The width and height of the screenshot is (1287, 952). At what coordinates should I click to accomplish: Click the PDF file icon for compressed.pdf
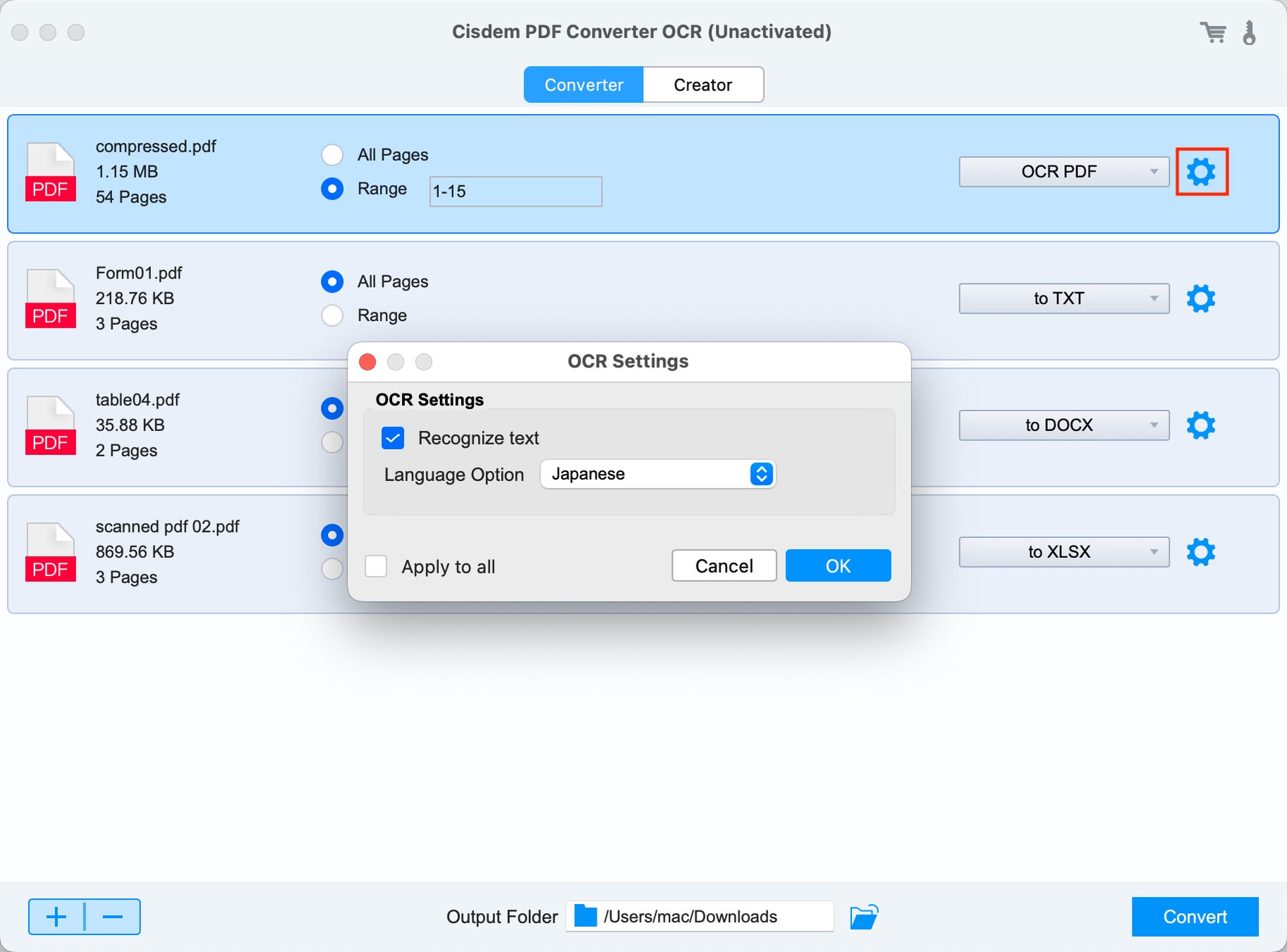[x=51, y=172]
